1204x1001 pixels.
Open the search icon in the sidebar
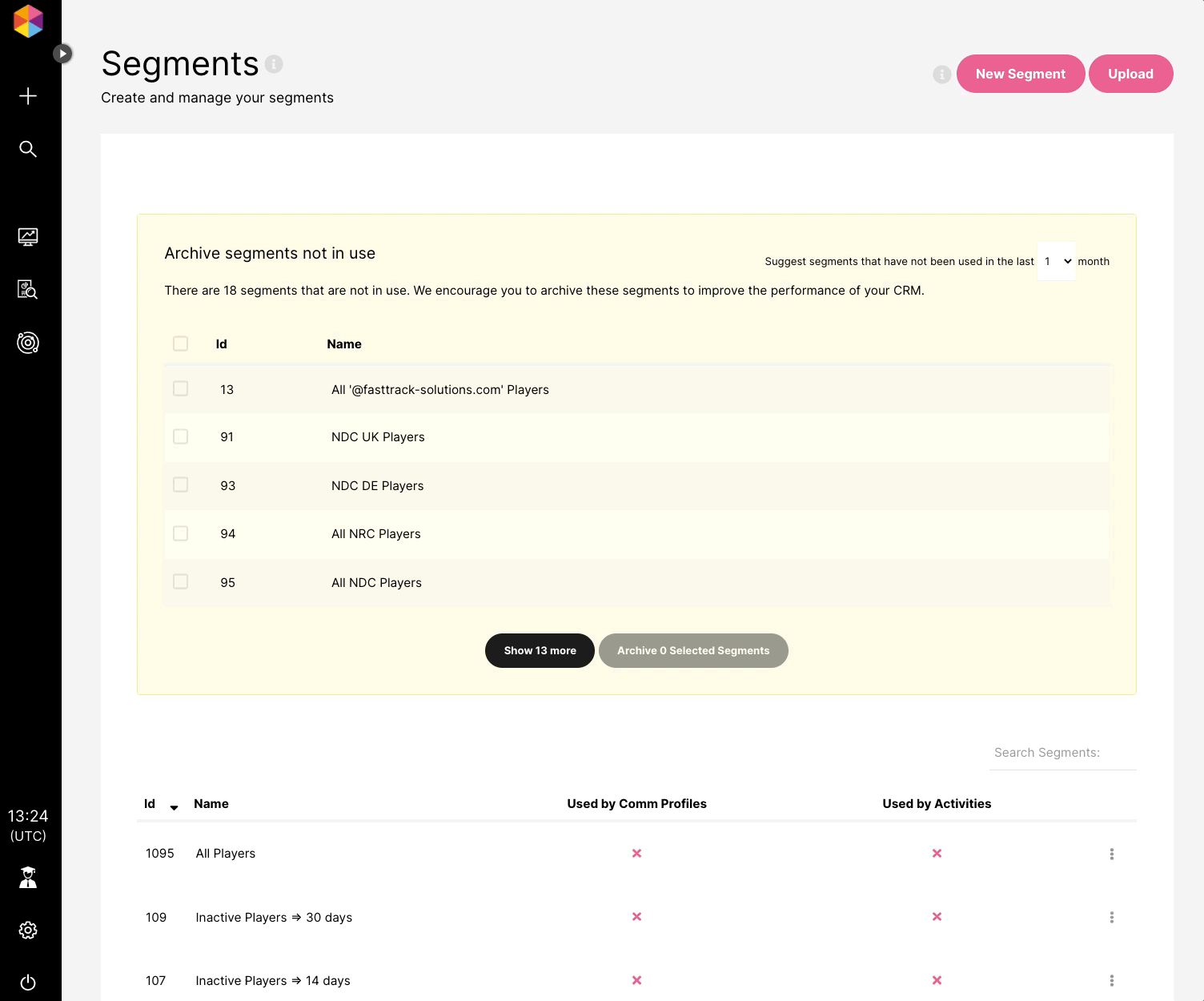(x=28, y=149)
